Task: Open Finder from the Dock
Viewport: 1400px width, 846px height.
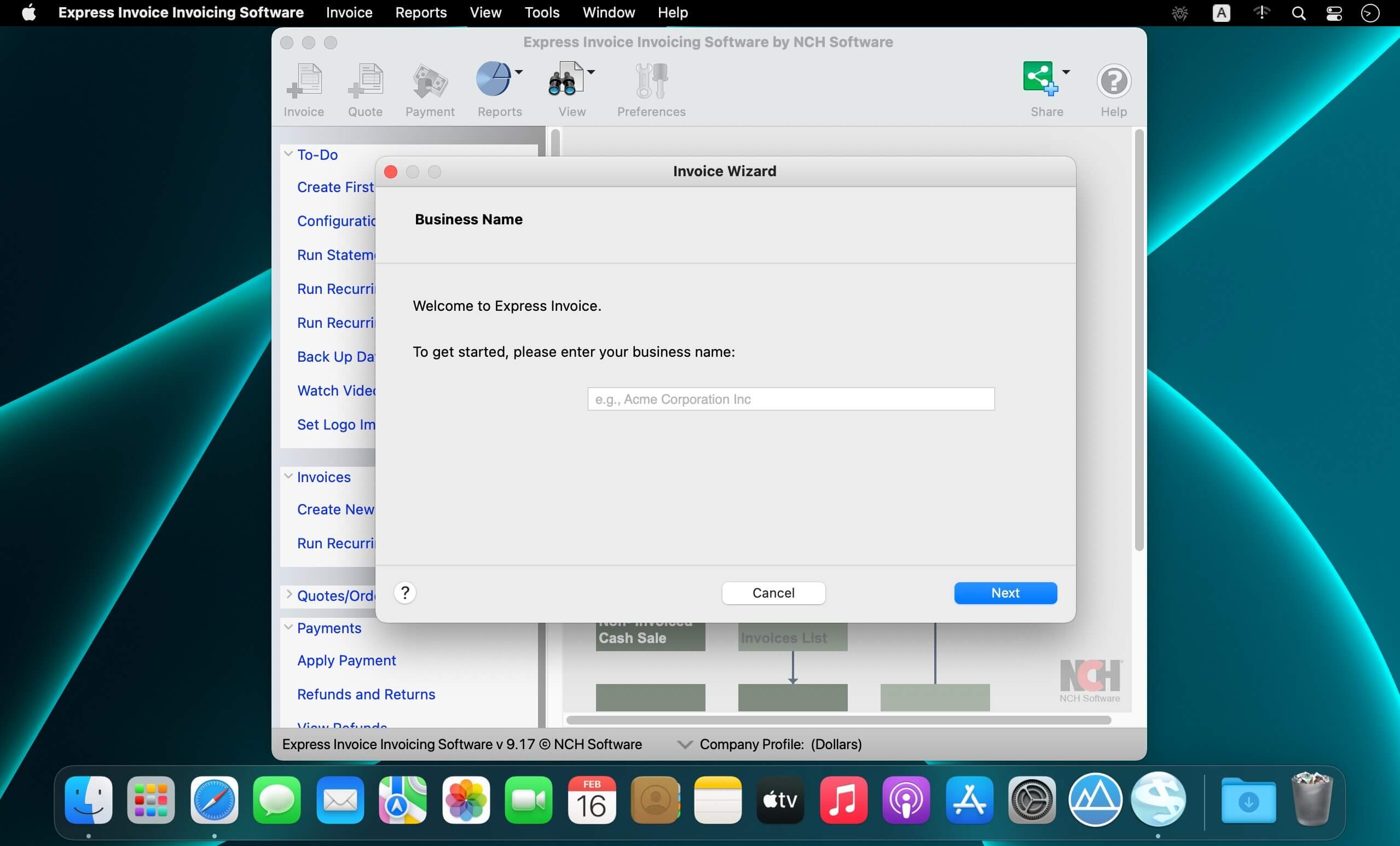Action: tap(89, 799)
